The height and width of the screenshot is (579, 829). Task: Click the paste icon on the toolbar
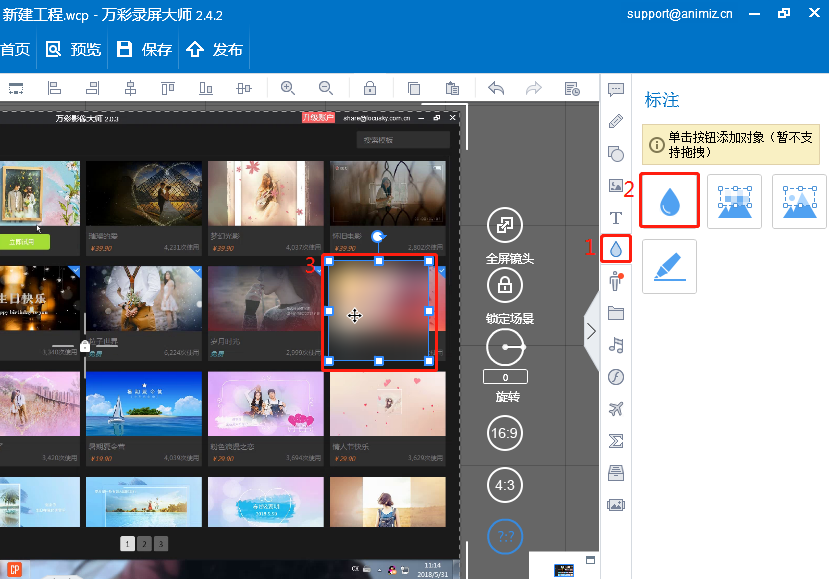tap(453, 88)
